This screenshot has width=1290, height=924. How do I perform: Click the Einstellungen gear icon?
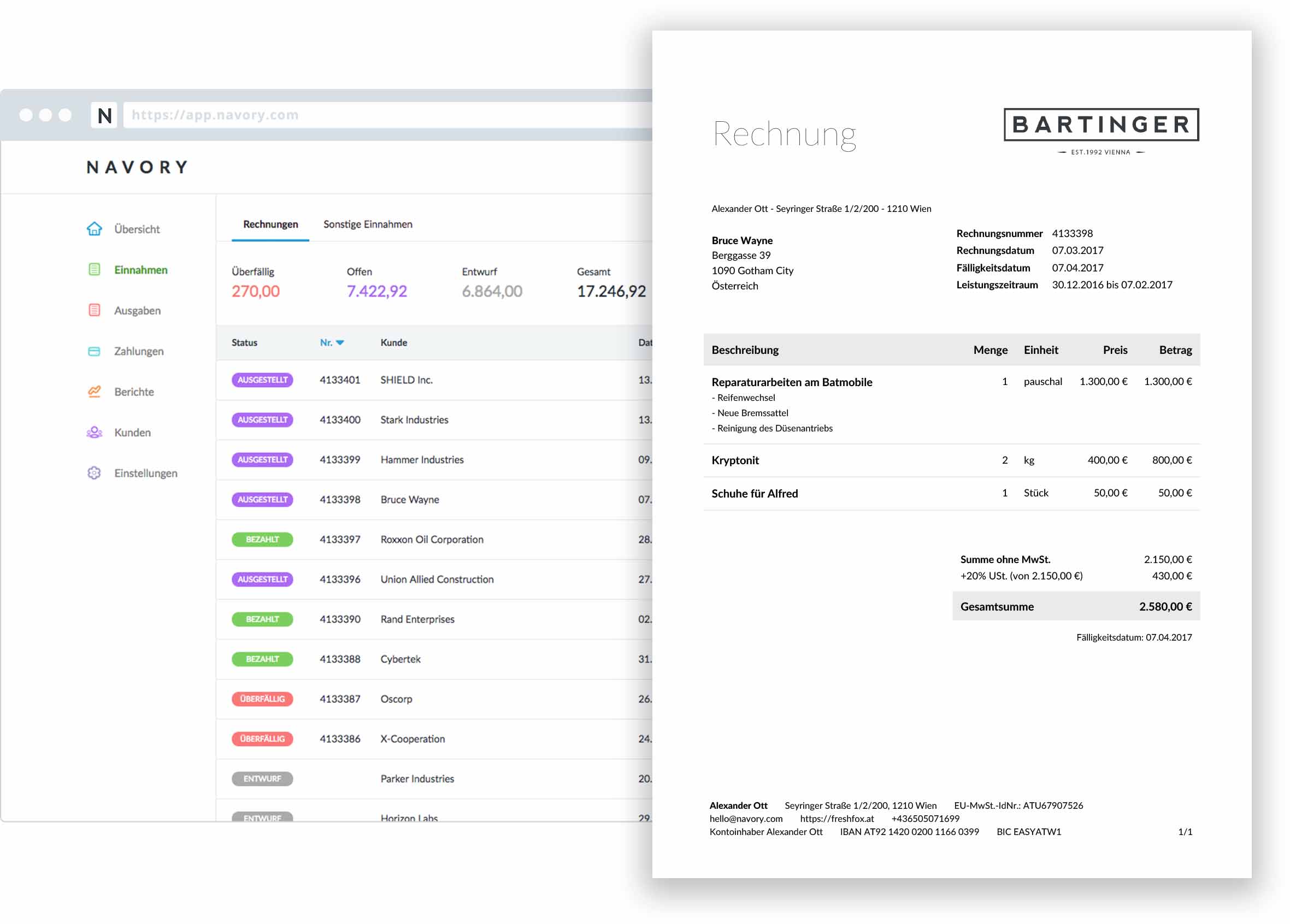[95, 472]
